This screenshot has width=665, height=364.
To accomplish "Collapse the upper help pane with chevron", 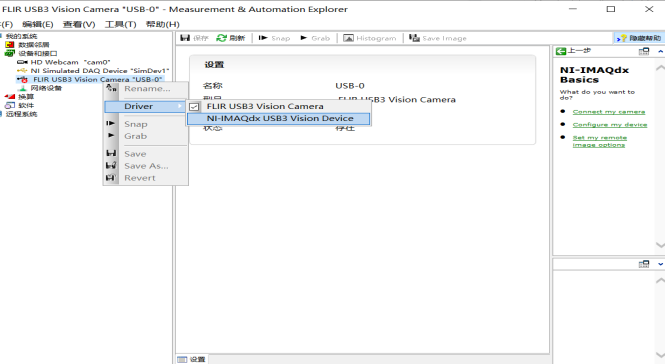I will click(x=660, y=51).
